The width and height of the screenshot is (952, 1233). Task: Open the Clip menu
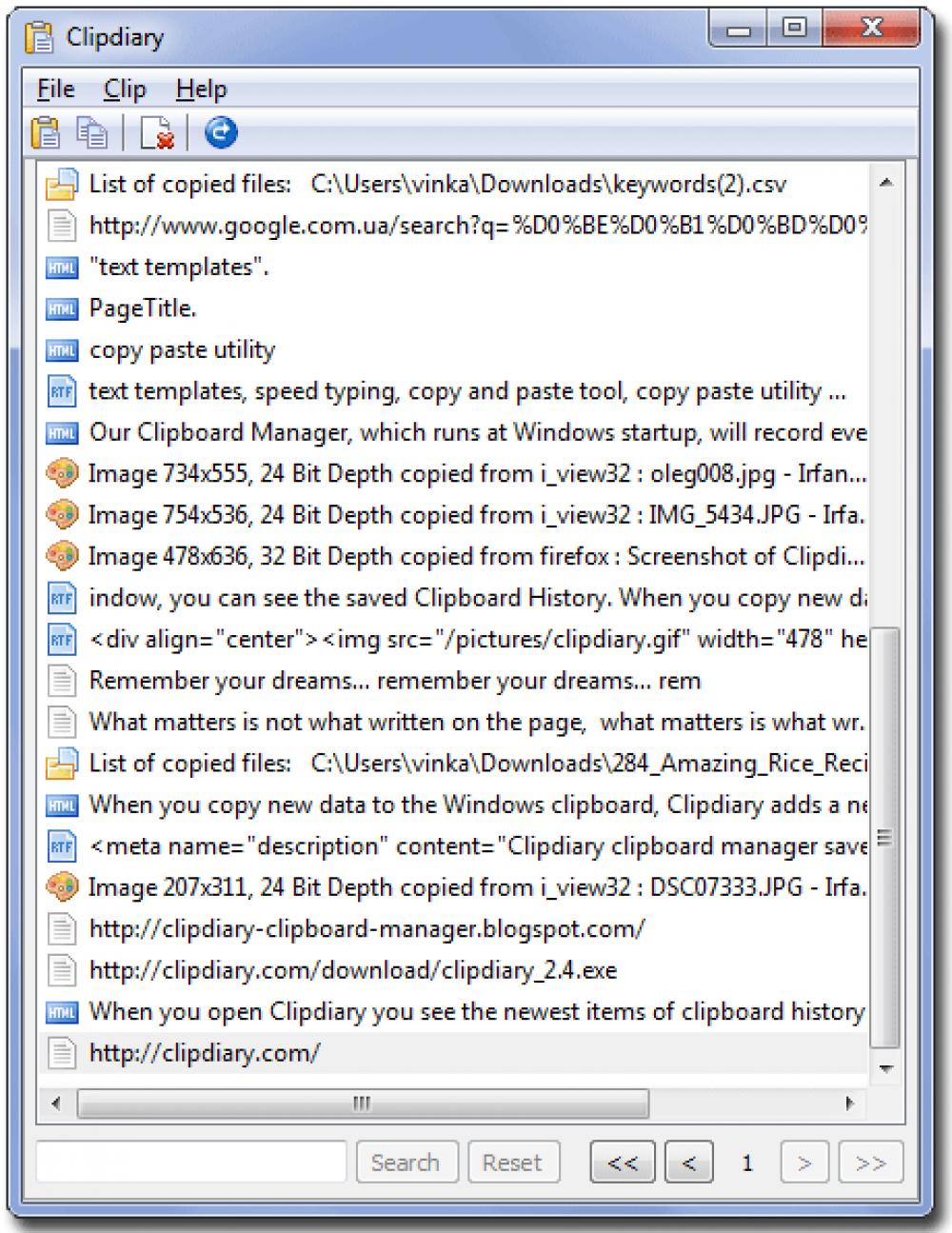125,89
